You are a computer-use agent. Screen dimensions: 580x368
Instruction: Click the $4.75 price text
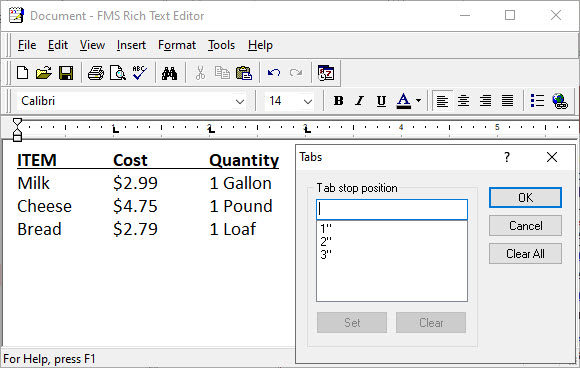point(135,206)
